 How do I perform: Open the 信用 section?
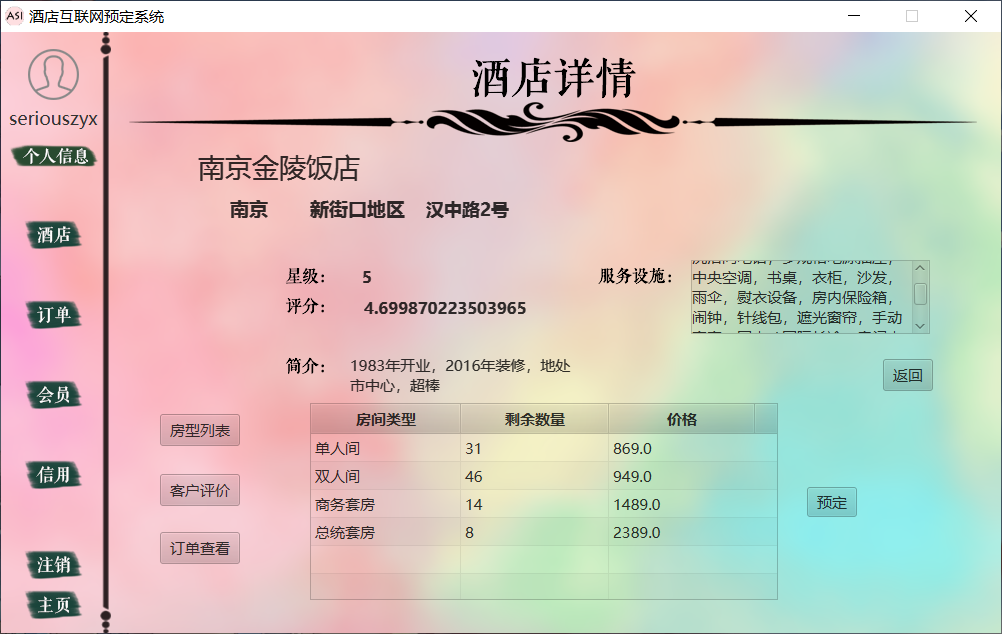(54, 475)
